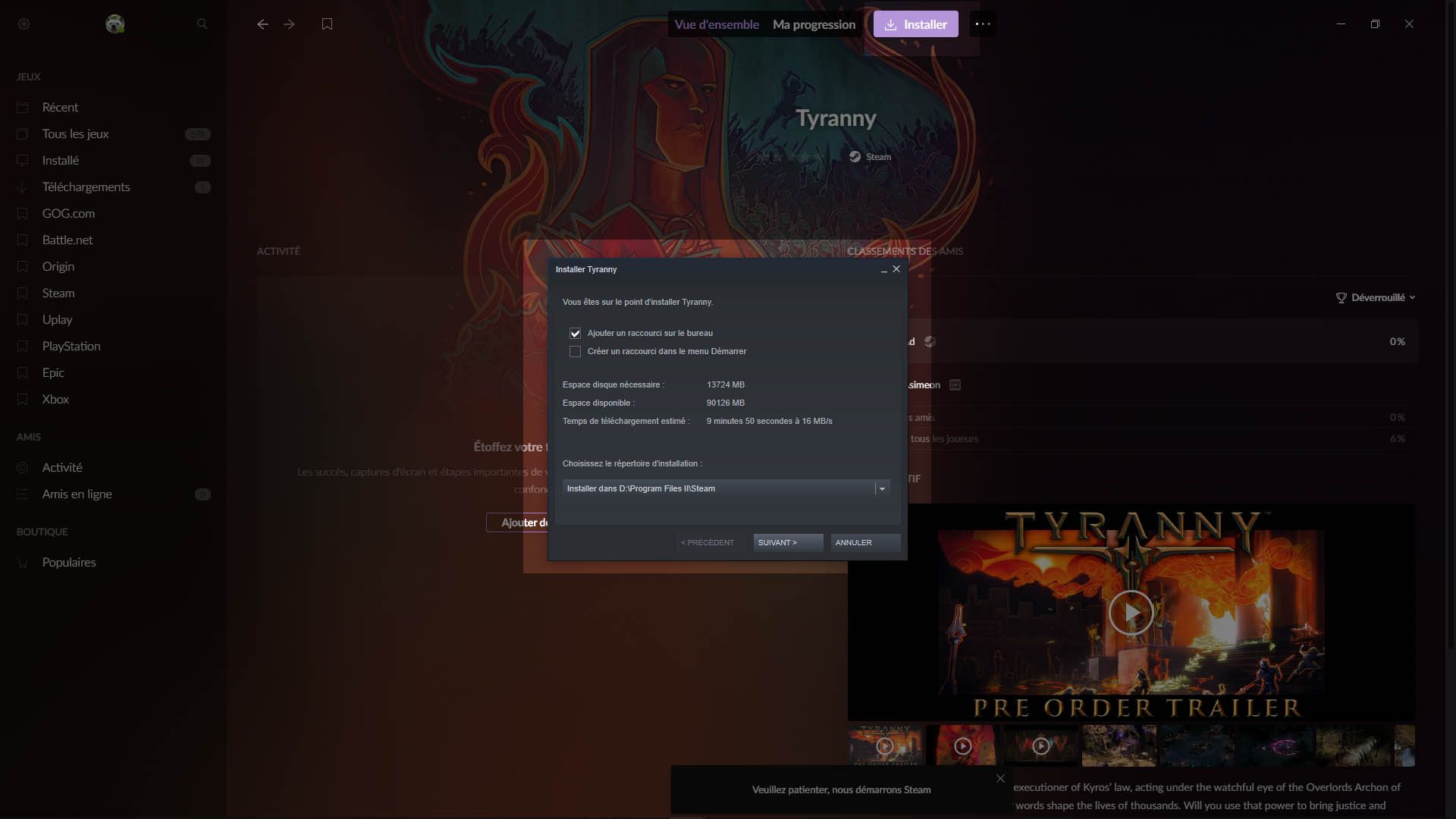The width and height of the screenshot is (1456, 819).
Task: Bookmark this game page
Action: click(327, 24)
